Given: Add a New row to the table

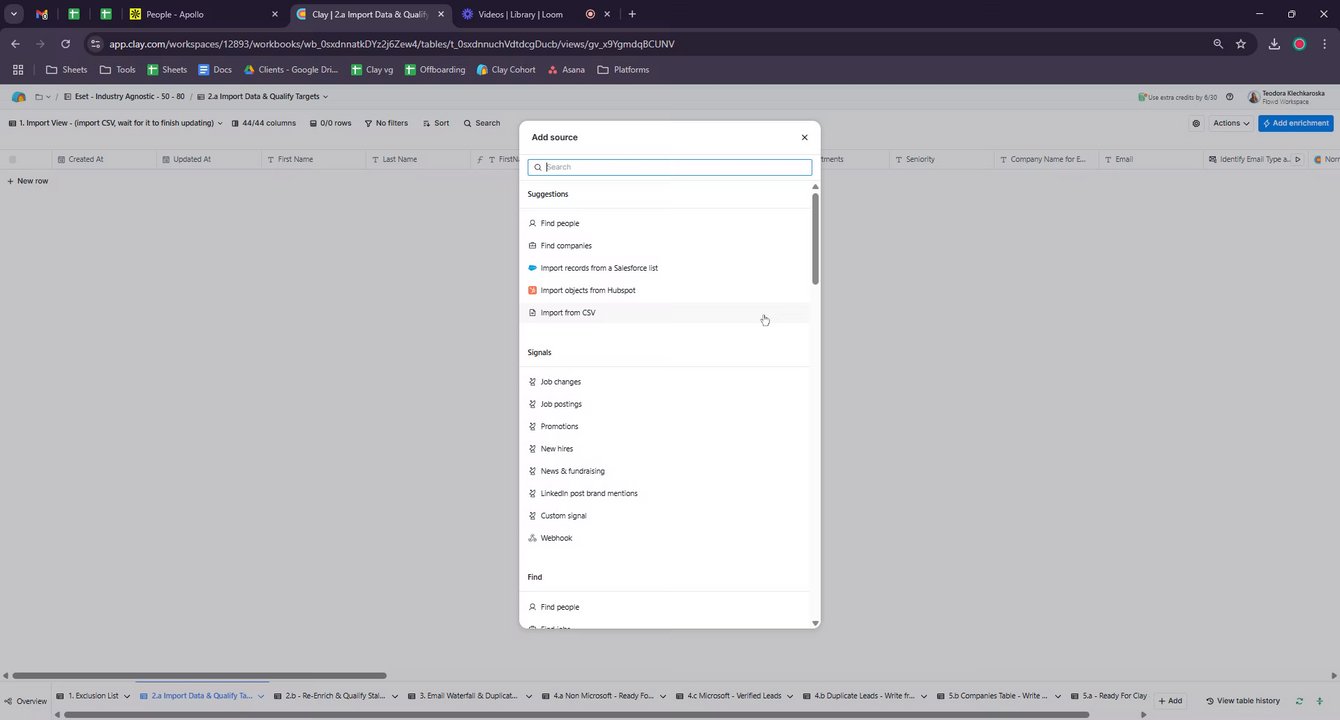Looking at the screenshot, I should (x=28, y=181).
